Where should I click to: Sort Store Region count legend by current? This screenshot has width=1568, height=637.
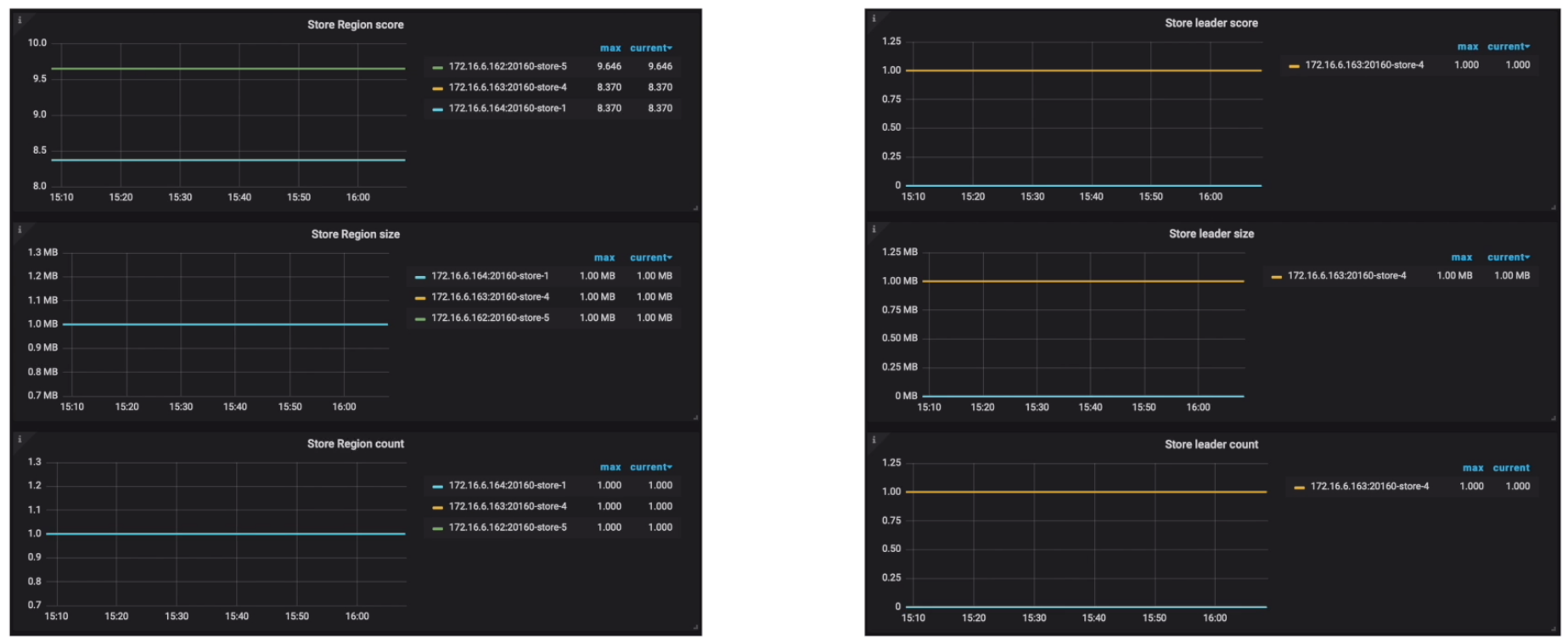point(651,467)
